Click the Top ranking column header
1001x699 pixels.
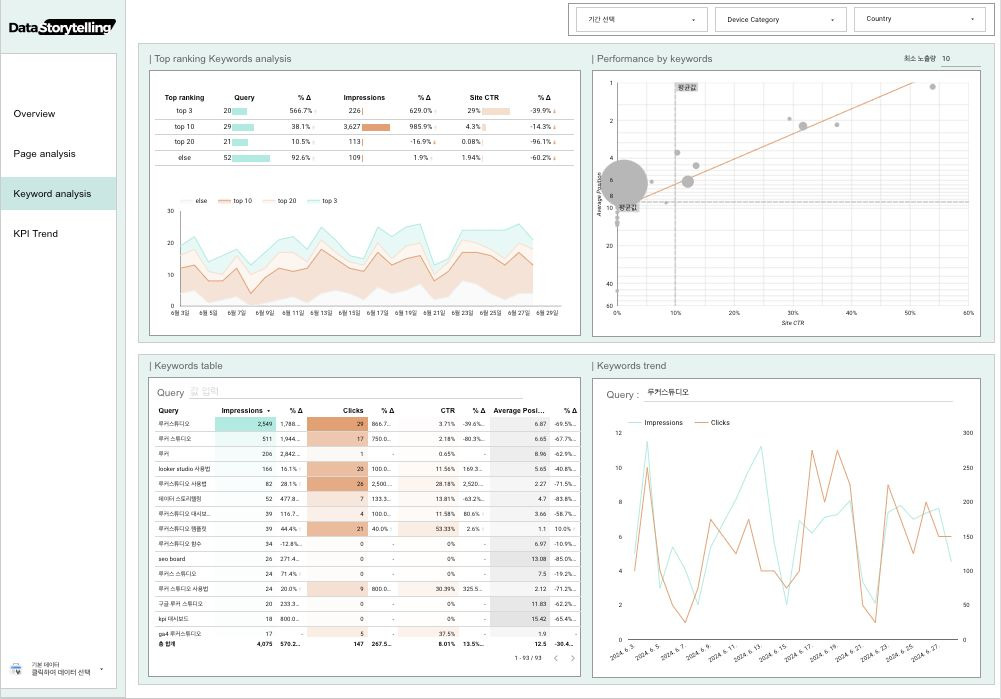click(x=184, y=98)
